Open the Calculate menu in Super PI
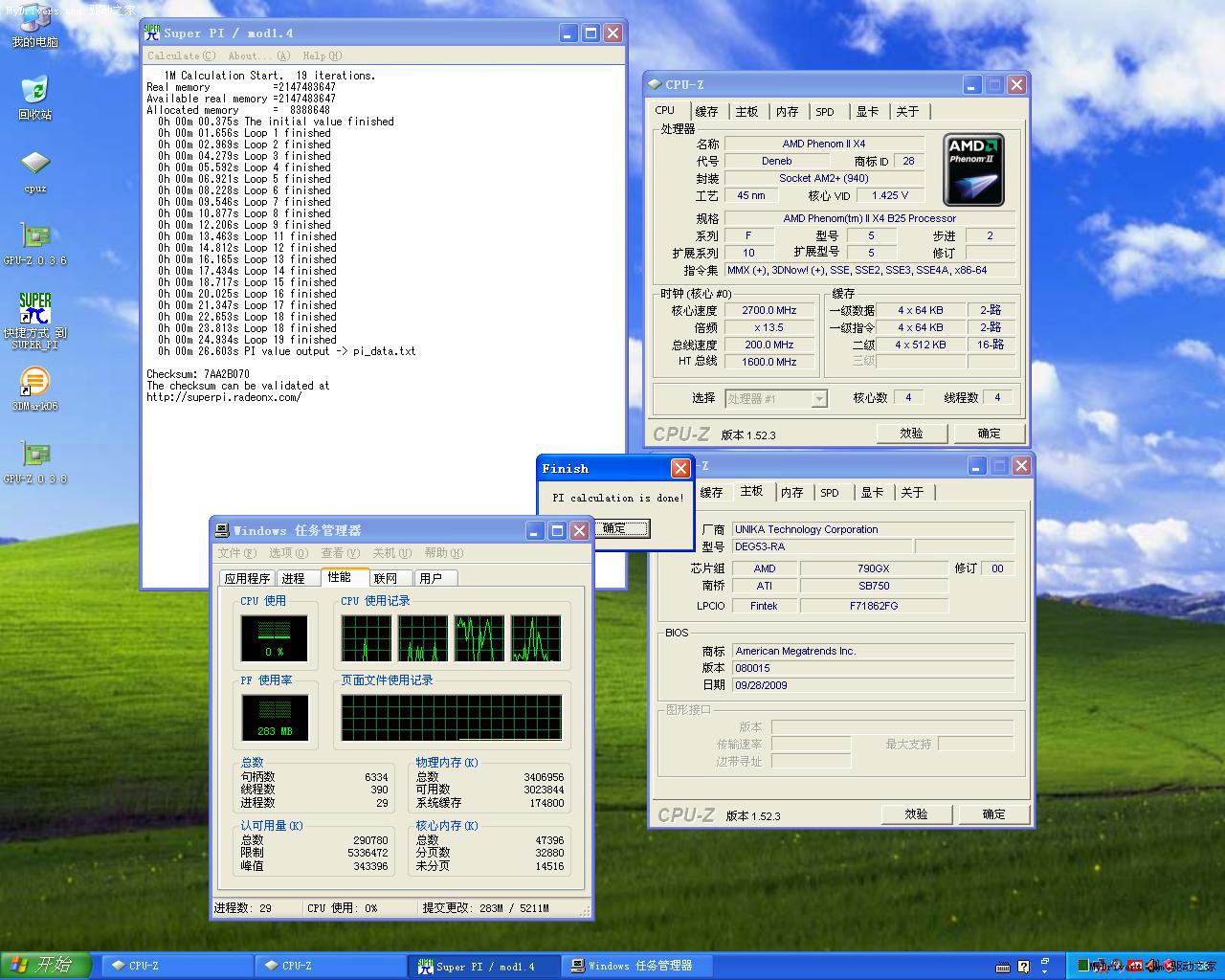The width and height of the screenshot is (1225, 980). coord(181,56)
